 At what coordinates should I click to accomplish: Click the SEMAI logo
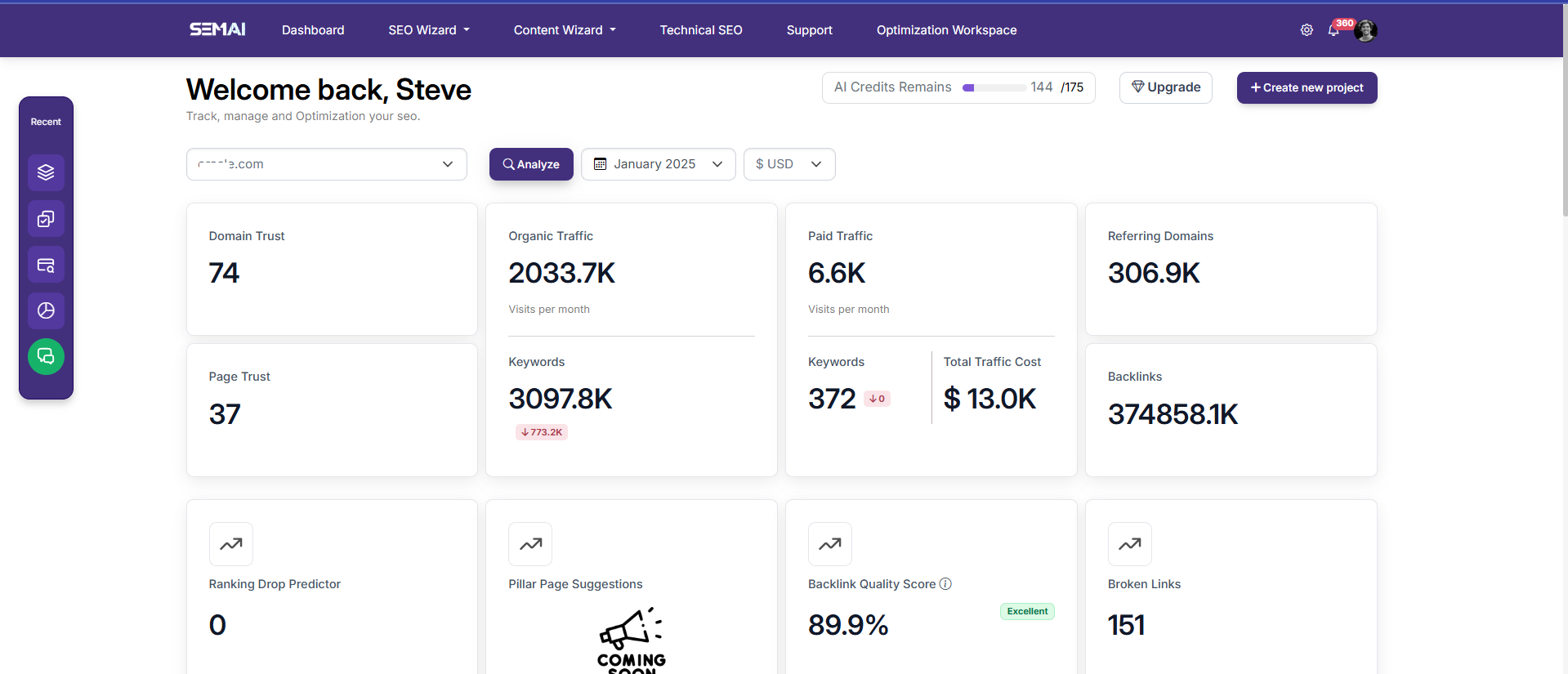tap(217, 29)
